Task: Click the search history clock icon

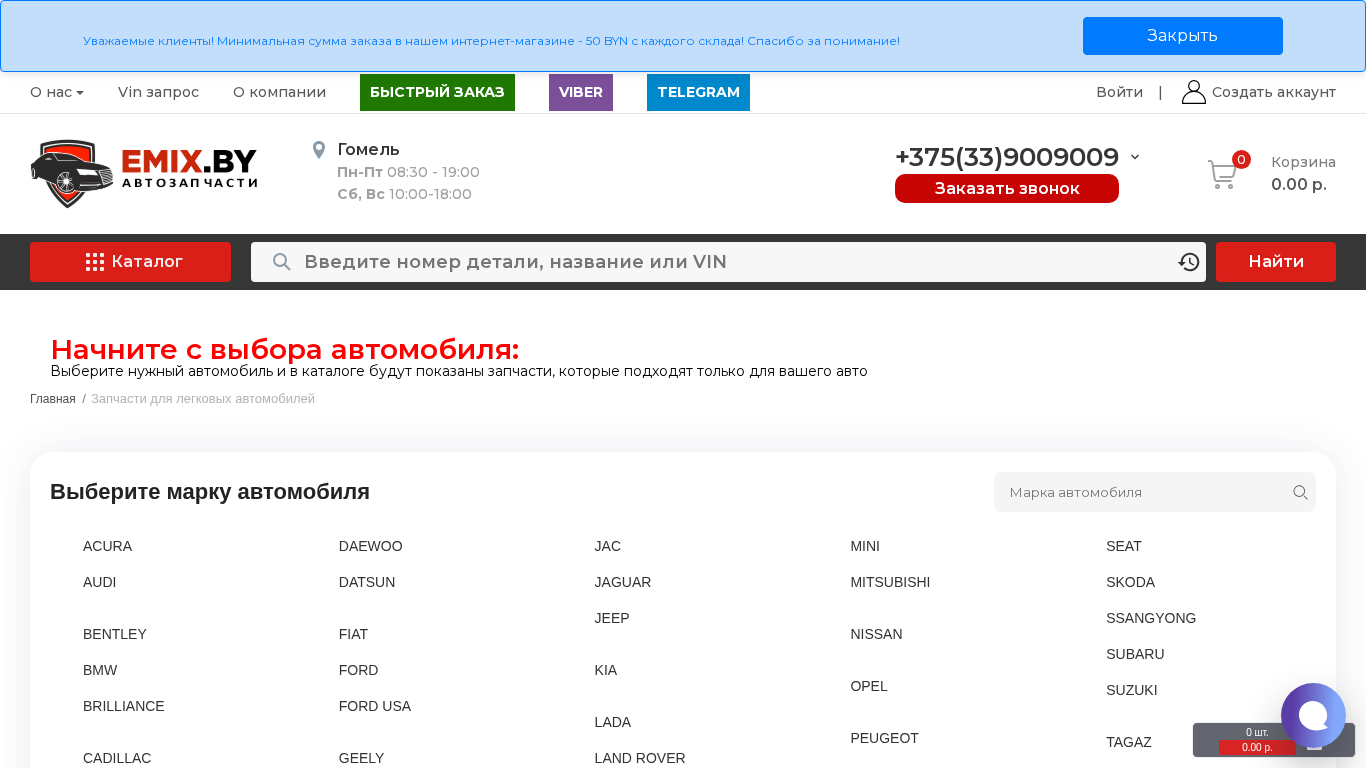Action: coord(1189,262)
